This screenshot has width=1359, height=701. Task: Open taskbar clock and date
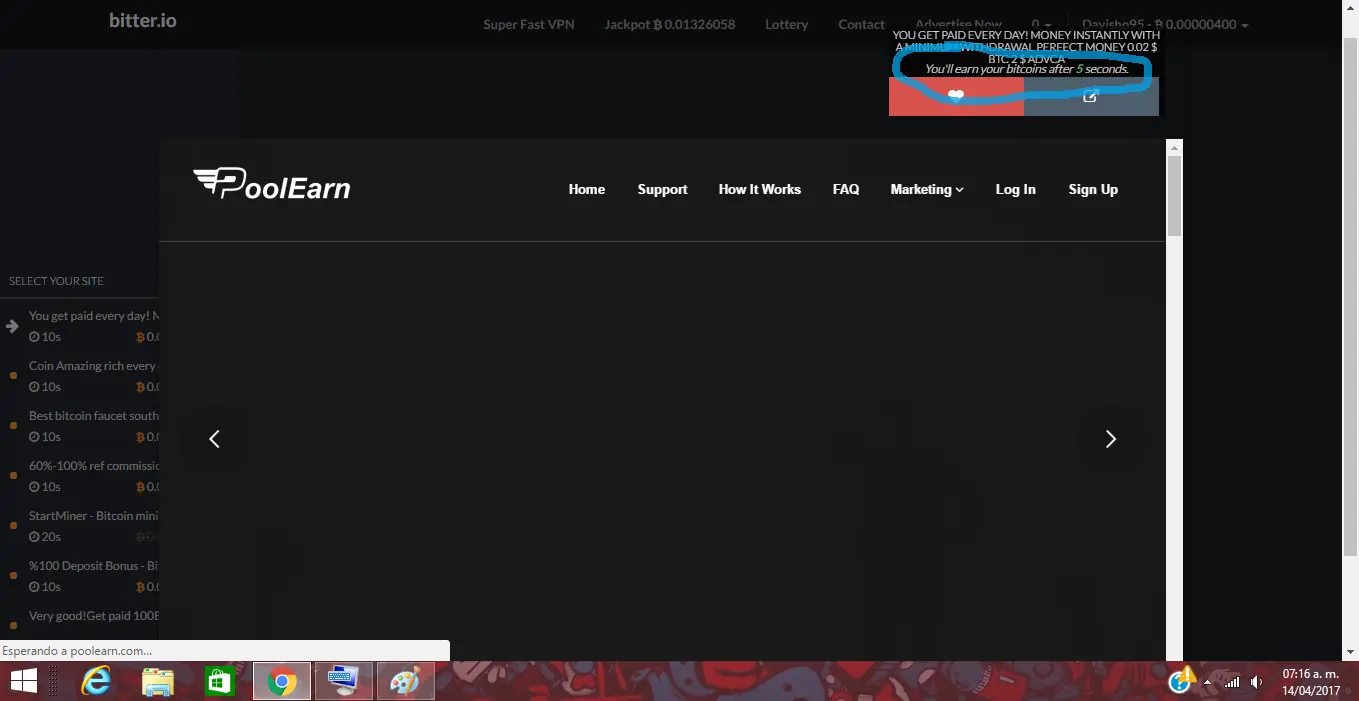pos(1311,682)
